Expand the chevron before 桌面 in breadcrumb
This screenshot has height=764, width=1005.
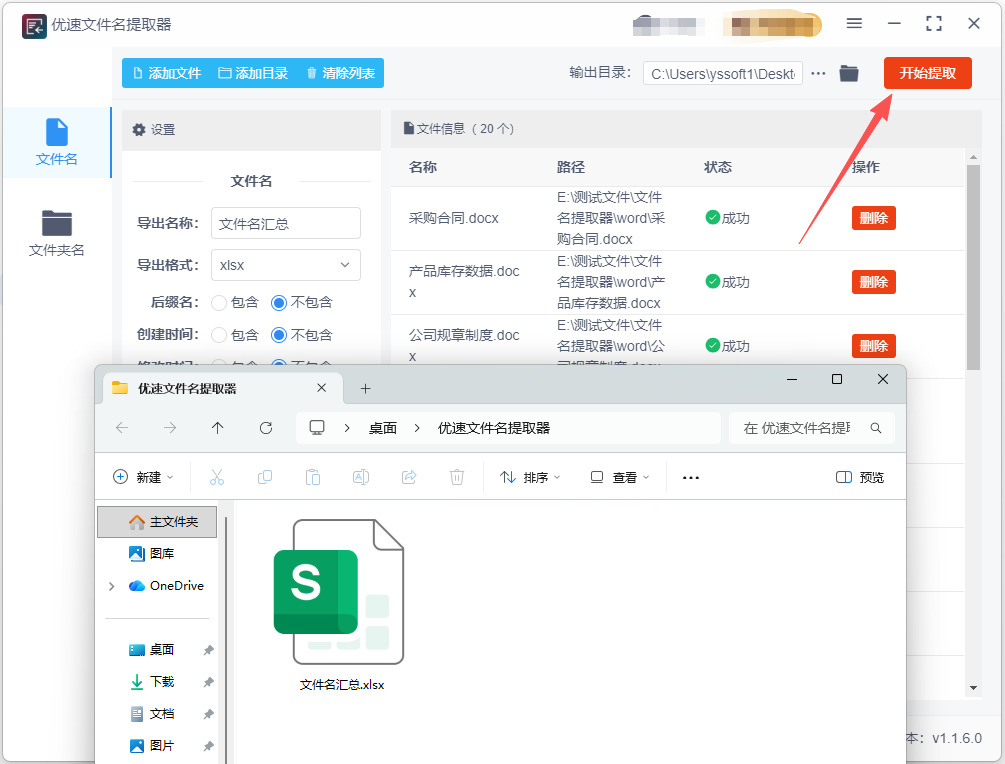[347, 428]
